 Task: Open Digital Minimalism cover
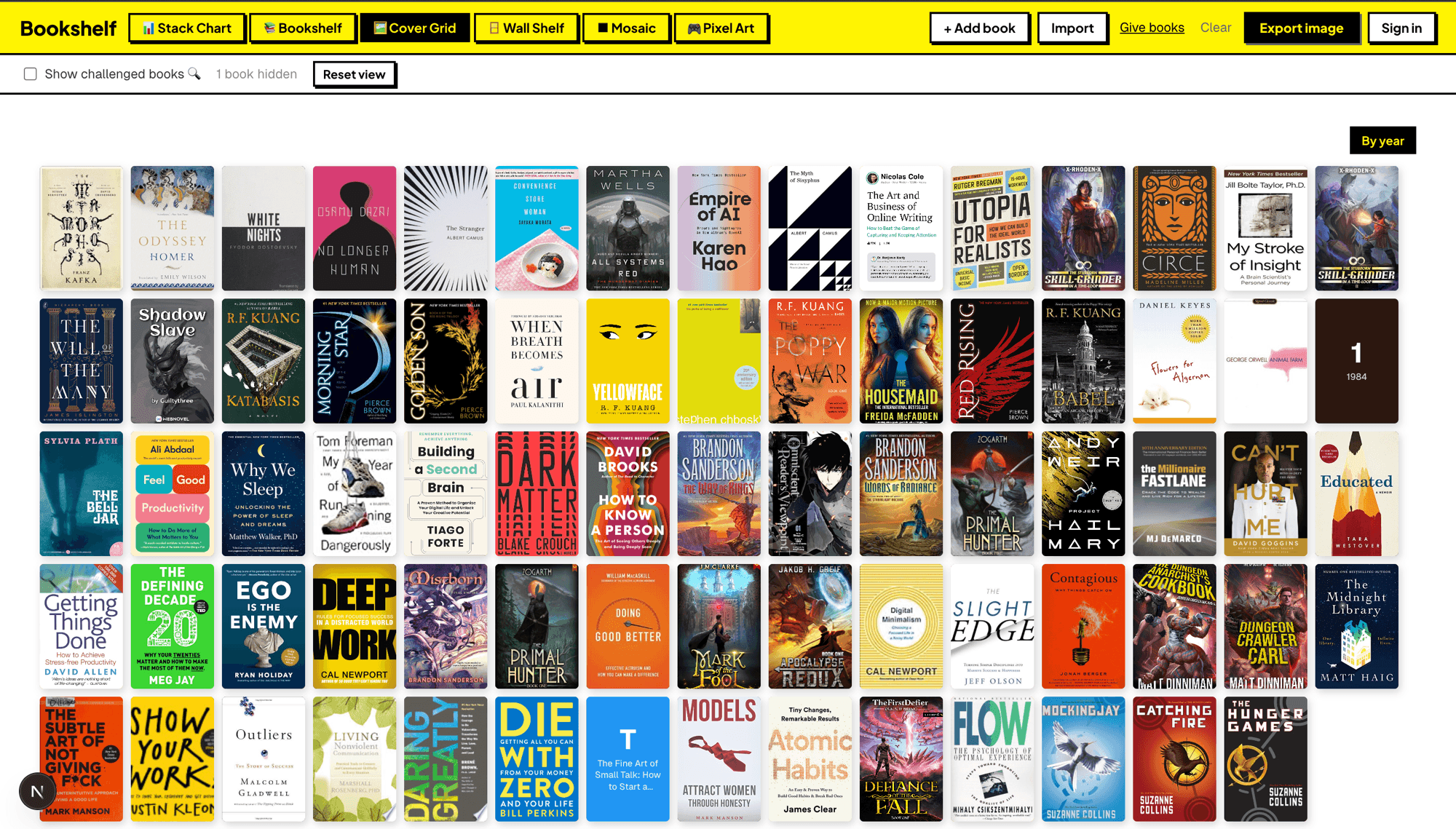pyautogui.click(x=901, y=627)
